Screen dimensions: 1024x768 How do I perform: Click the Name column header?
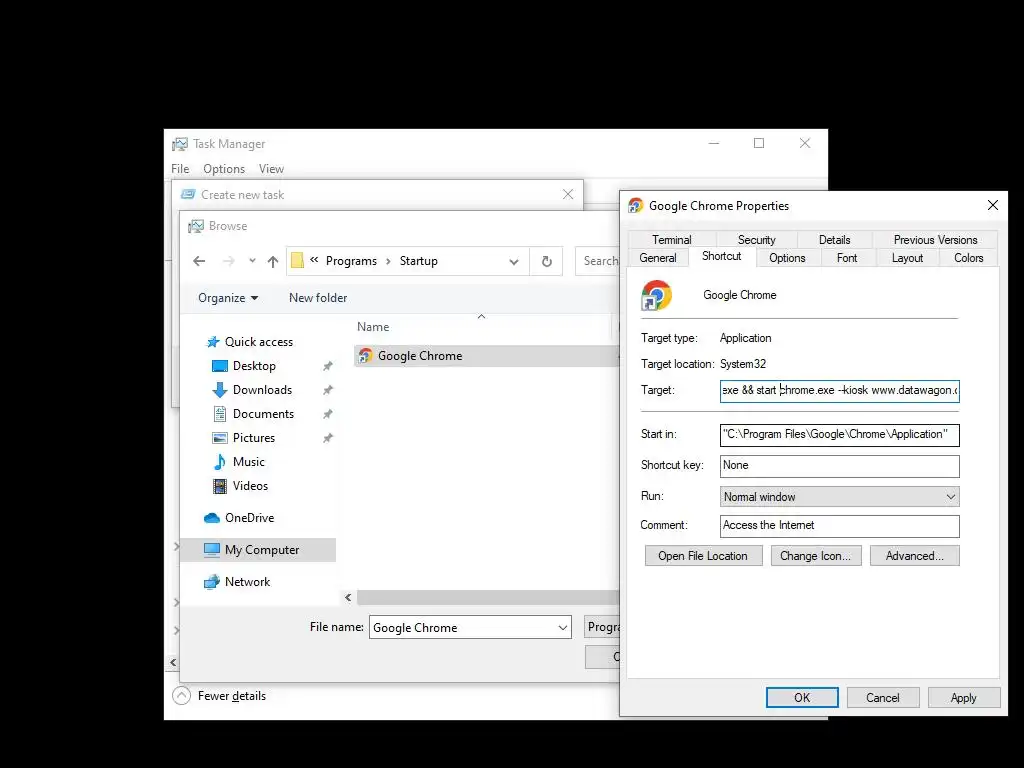[373, 327]
